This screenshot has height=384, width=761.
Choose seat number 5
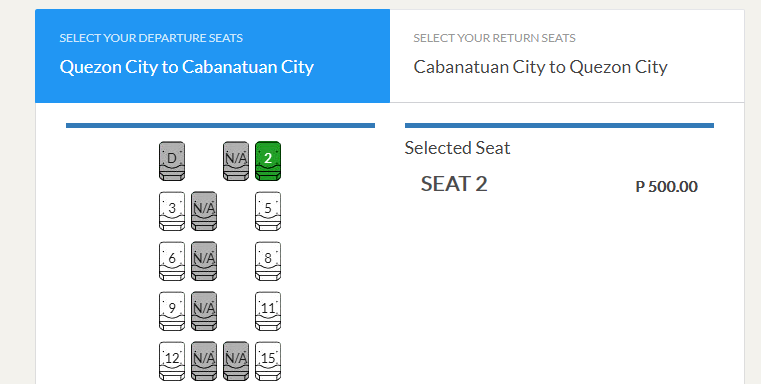pyautogui.click(x=268, y=211)
